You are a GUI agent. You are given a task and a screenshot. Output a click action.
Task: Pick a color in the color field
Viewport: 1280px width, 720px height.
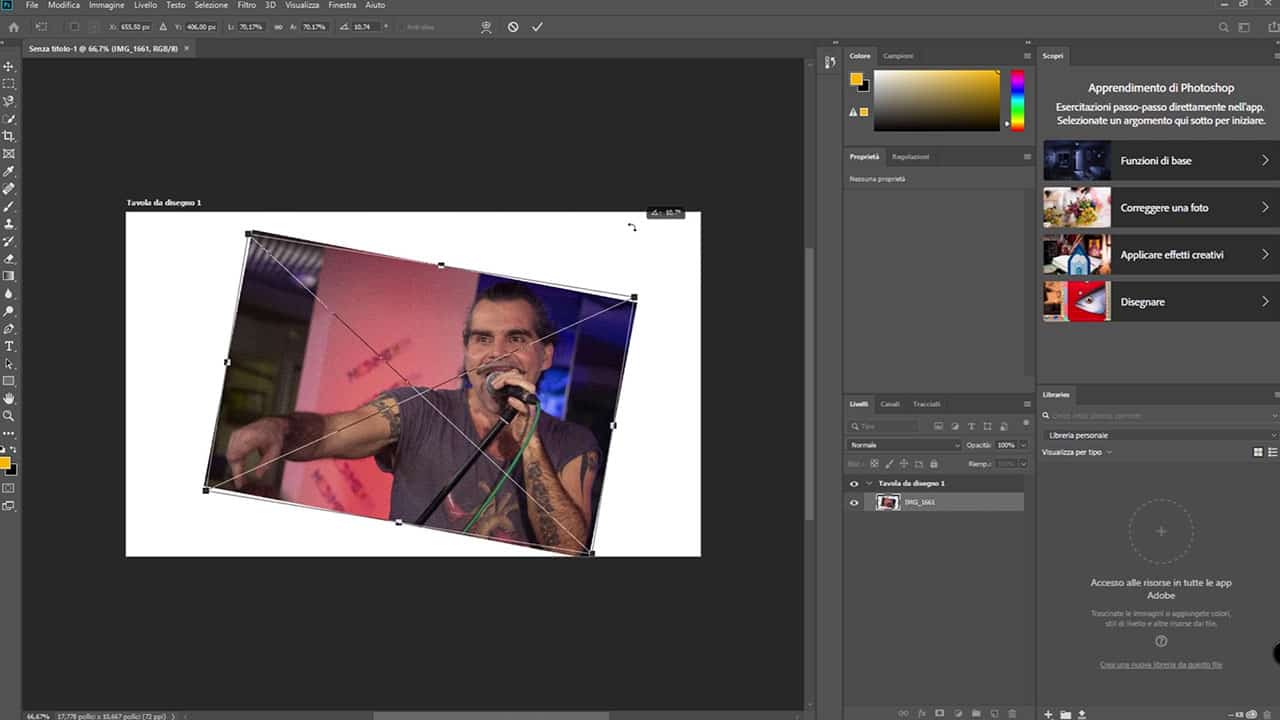coord(936,100)
